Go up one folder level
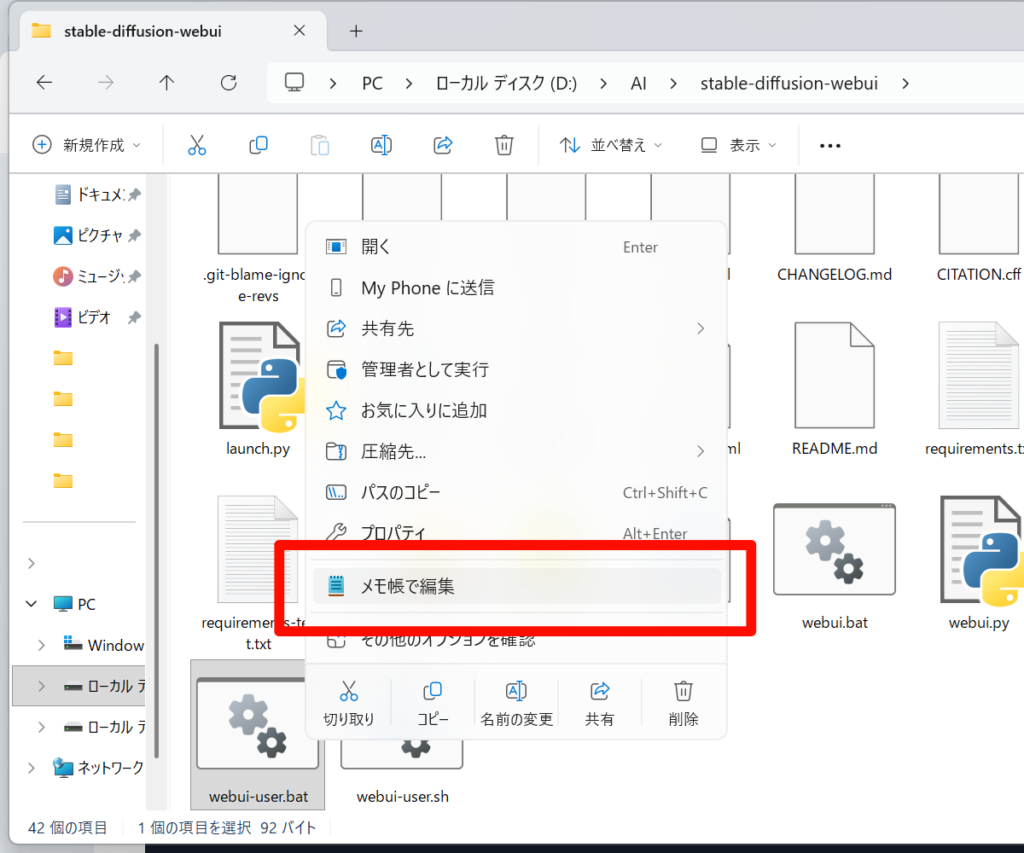 click(167, 83)
